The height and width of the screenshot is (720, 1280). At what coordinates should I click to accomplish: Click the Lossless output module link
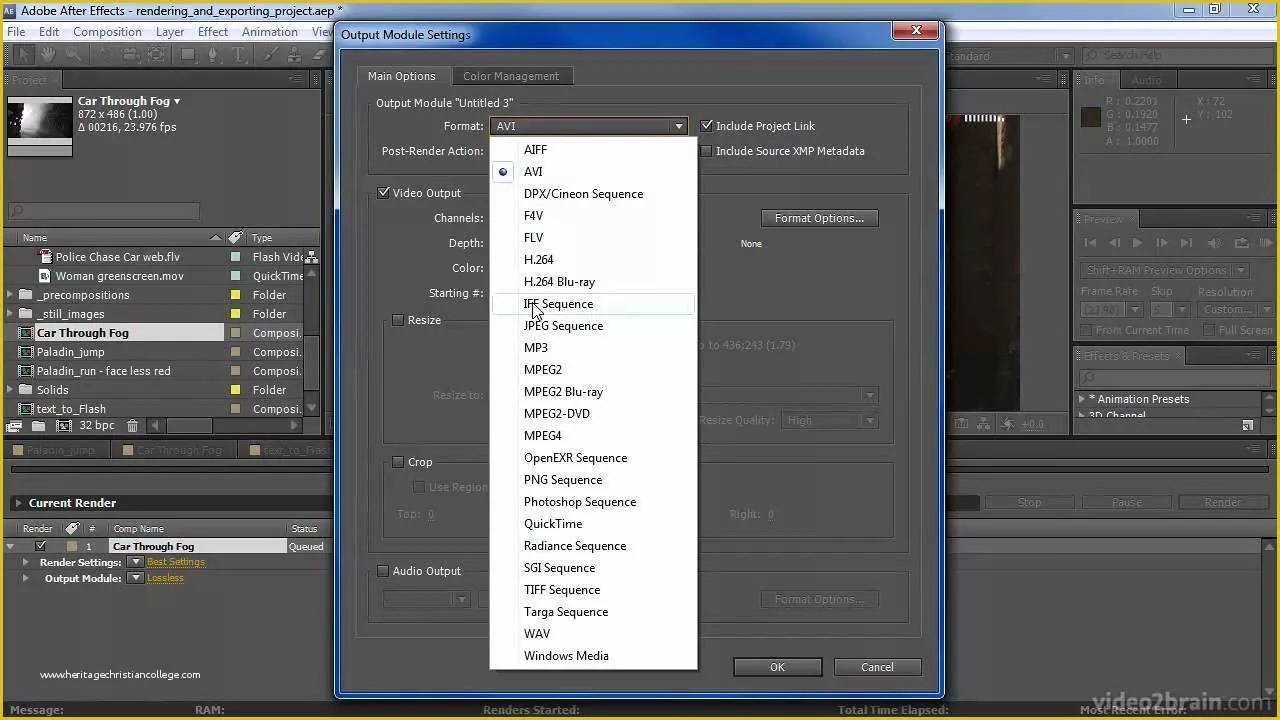(x=166, y=578)
